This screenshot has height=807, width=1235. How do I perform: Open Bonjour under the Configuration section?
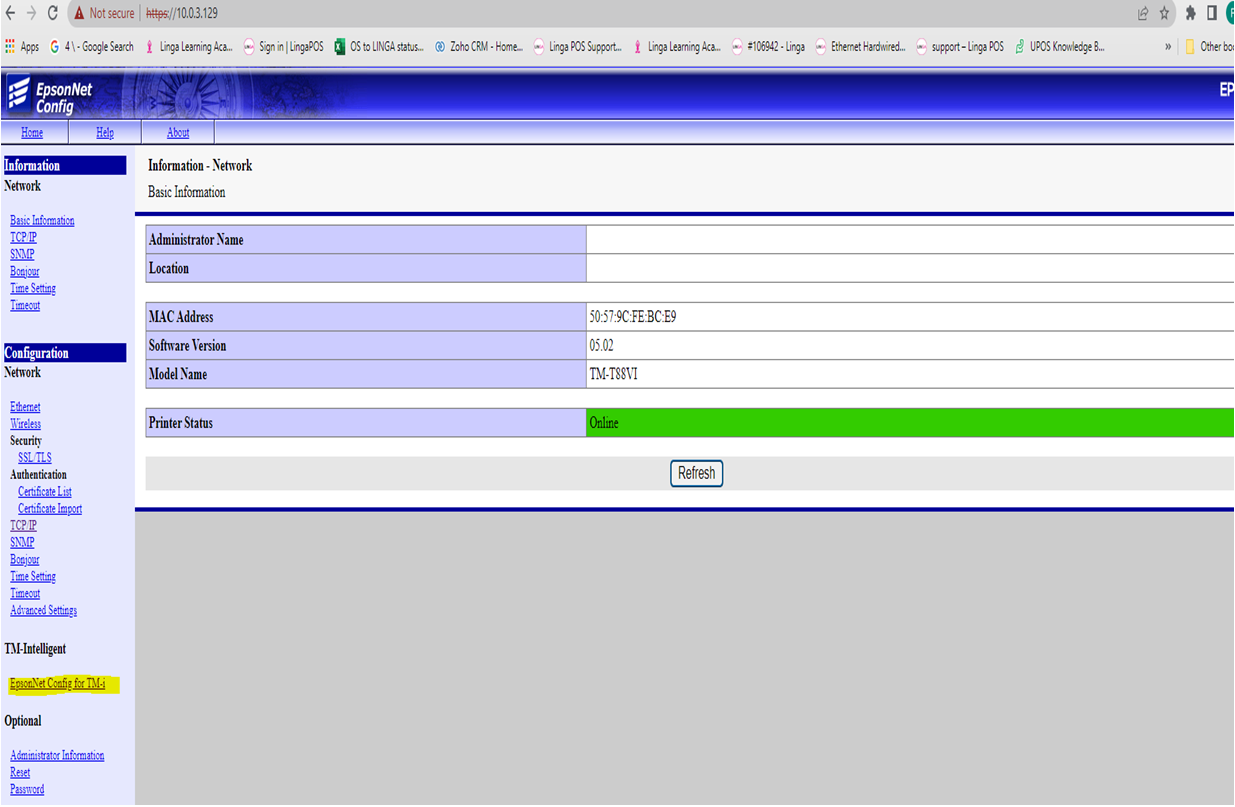pyautogui.click(x=25, y=560)
